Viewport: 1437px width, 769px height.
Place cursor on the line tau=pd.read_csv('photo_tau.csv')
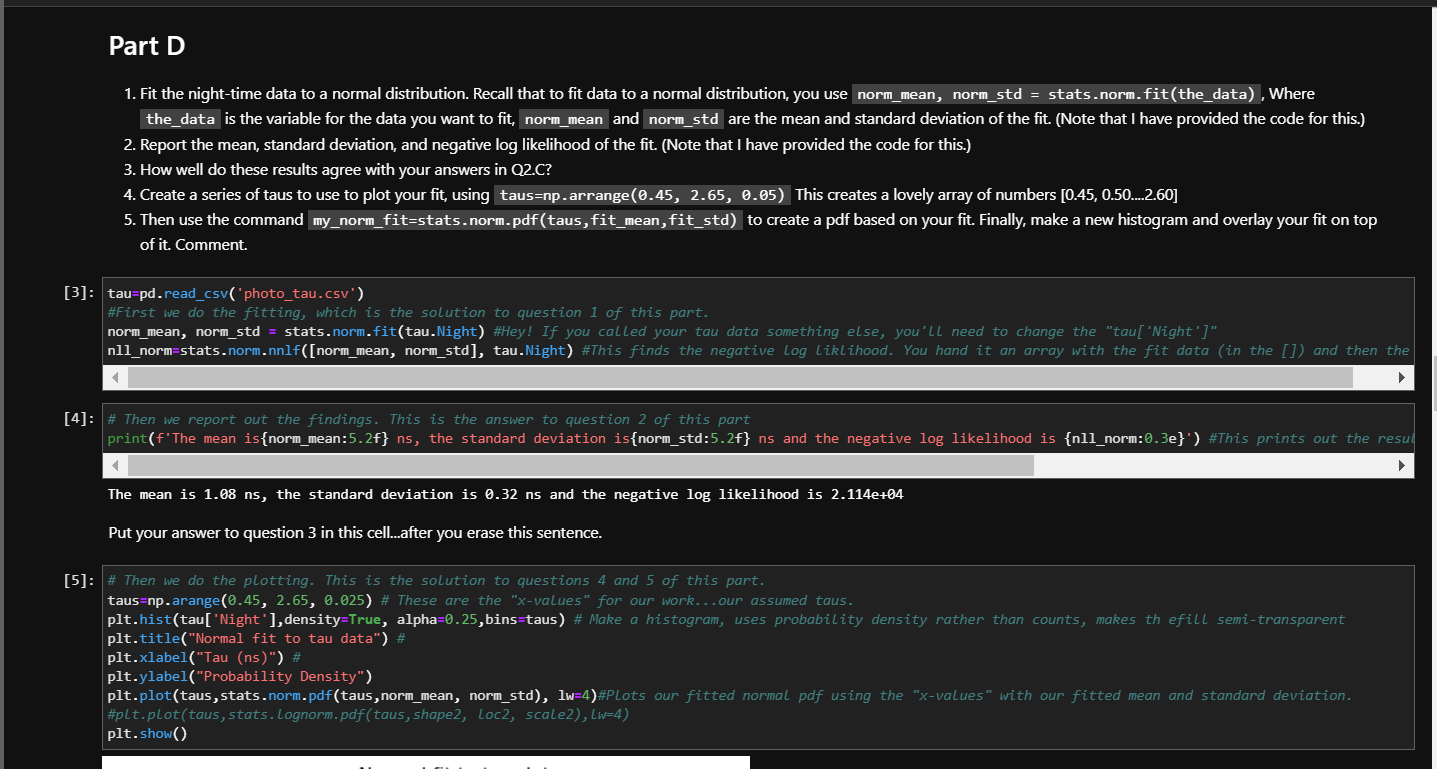[237, 293]
